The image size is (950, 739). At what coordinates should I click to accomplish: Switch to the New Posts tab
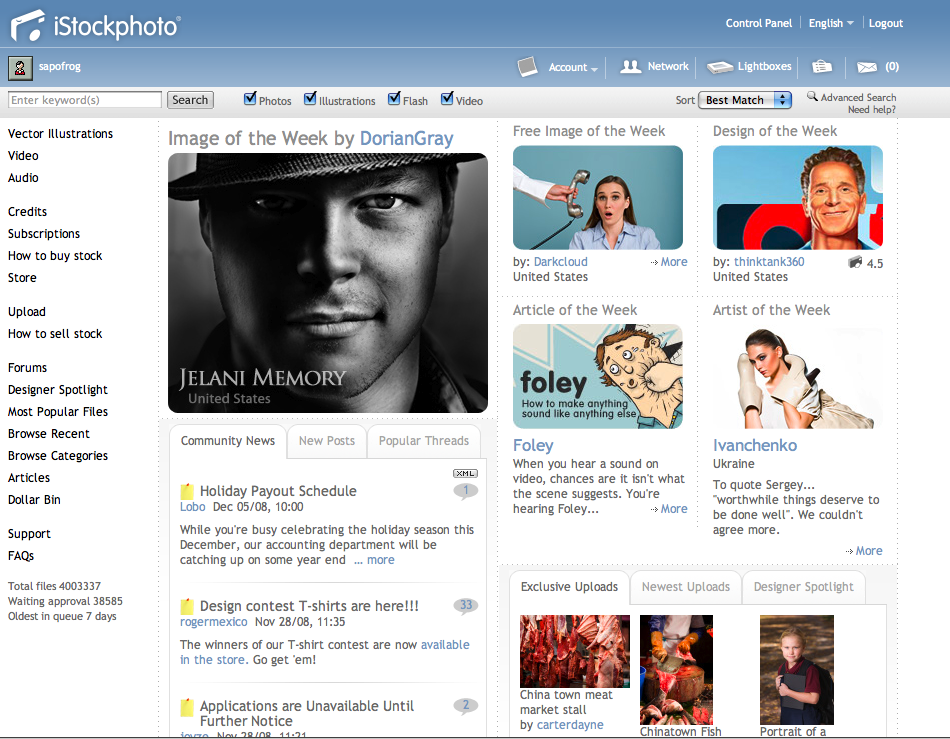coord(327,441)
